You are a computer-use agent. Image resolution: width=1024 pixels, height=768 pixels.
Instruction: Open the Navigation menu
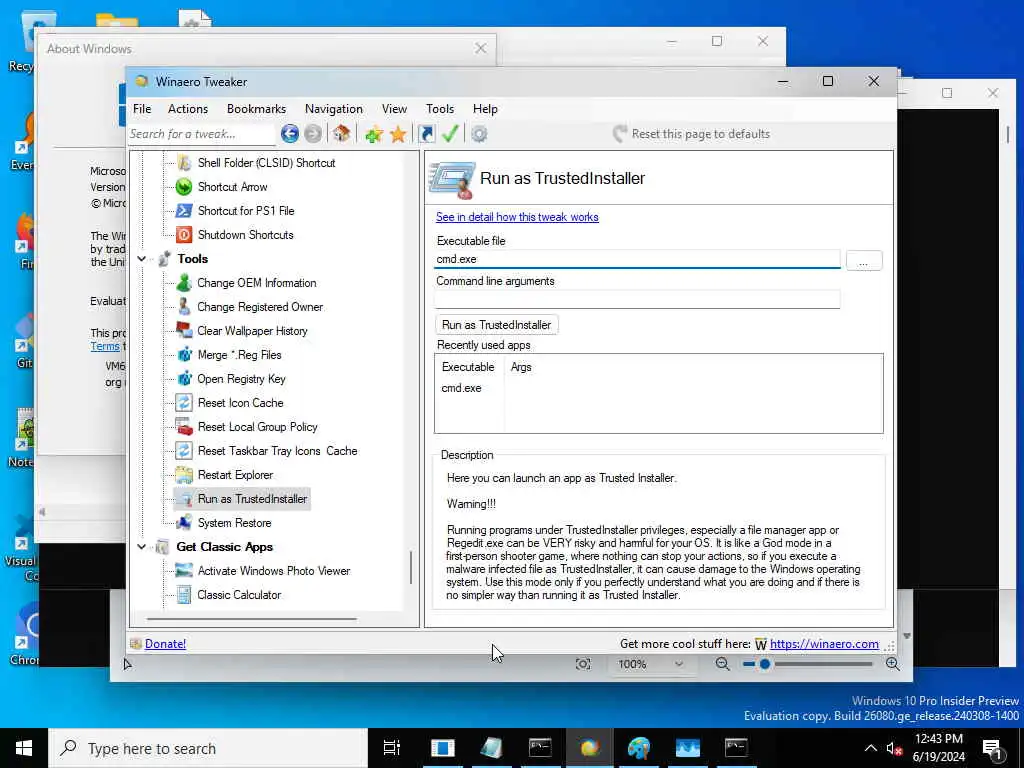(334, 108)
